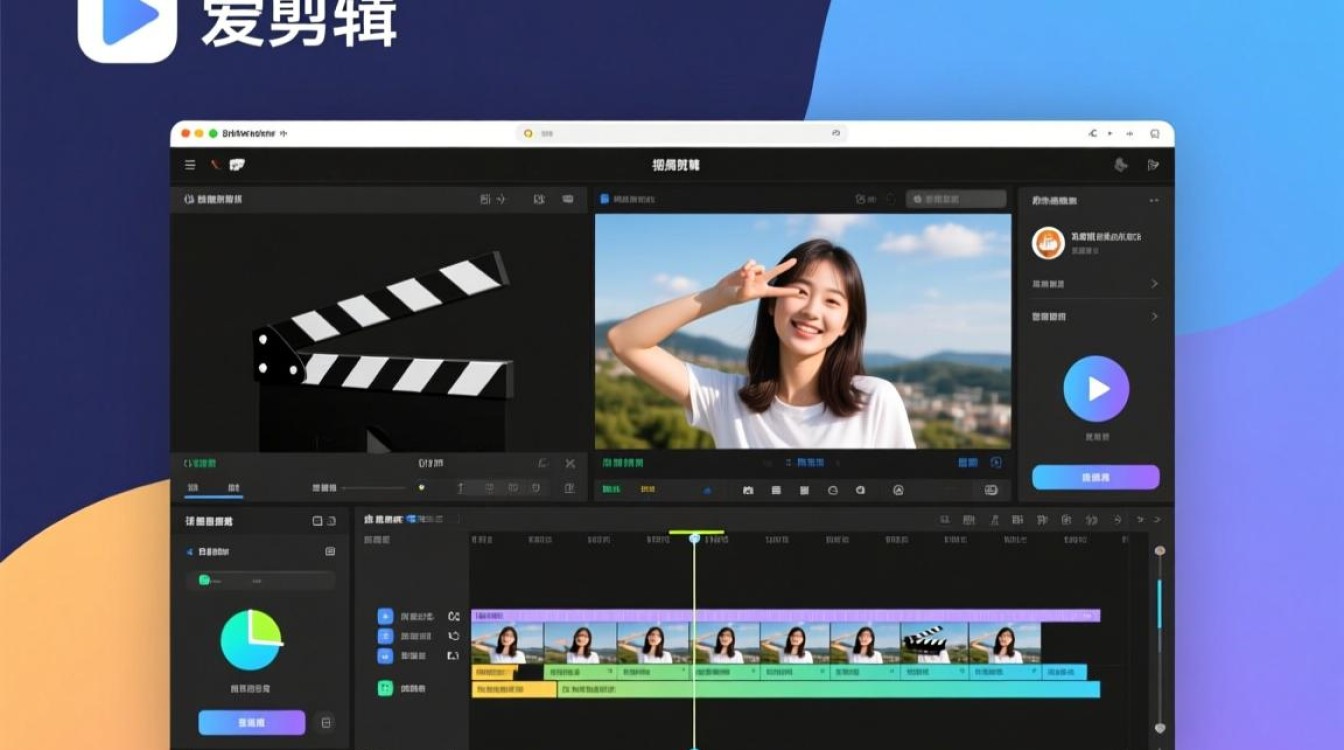
Task: Click the red slash icon next to the hamburger menu
Action: click(x=214, y=165)
